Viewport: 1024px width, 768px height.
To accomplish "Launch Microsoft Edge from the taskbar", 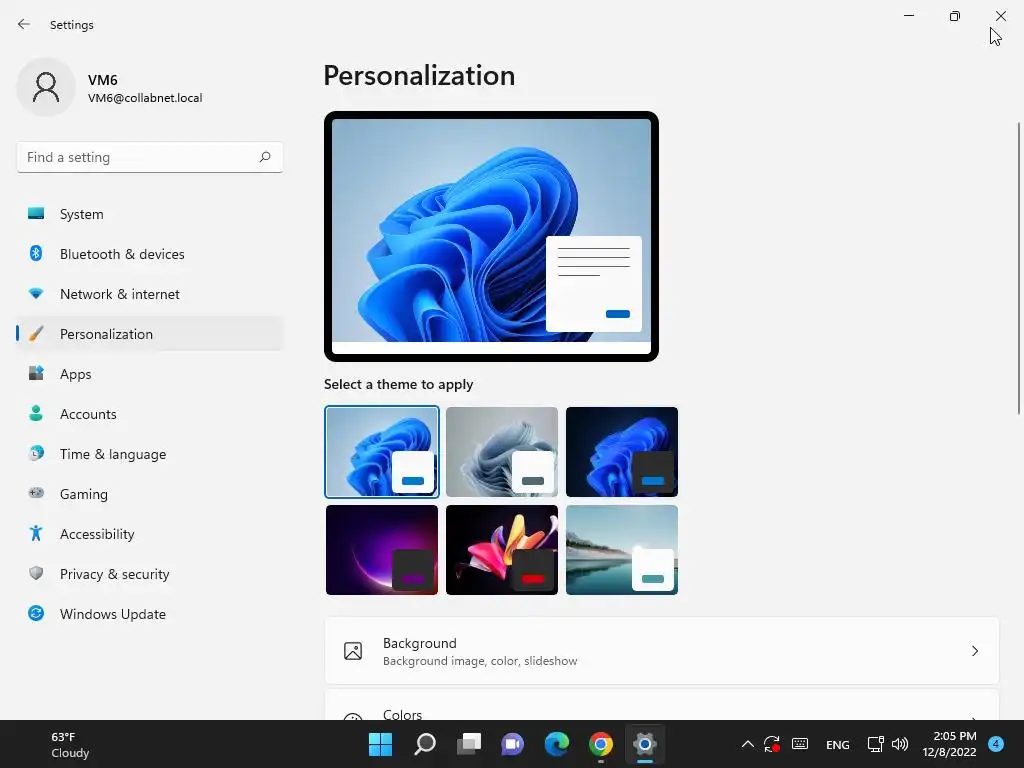I will tap(556, 744).
